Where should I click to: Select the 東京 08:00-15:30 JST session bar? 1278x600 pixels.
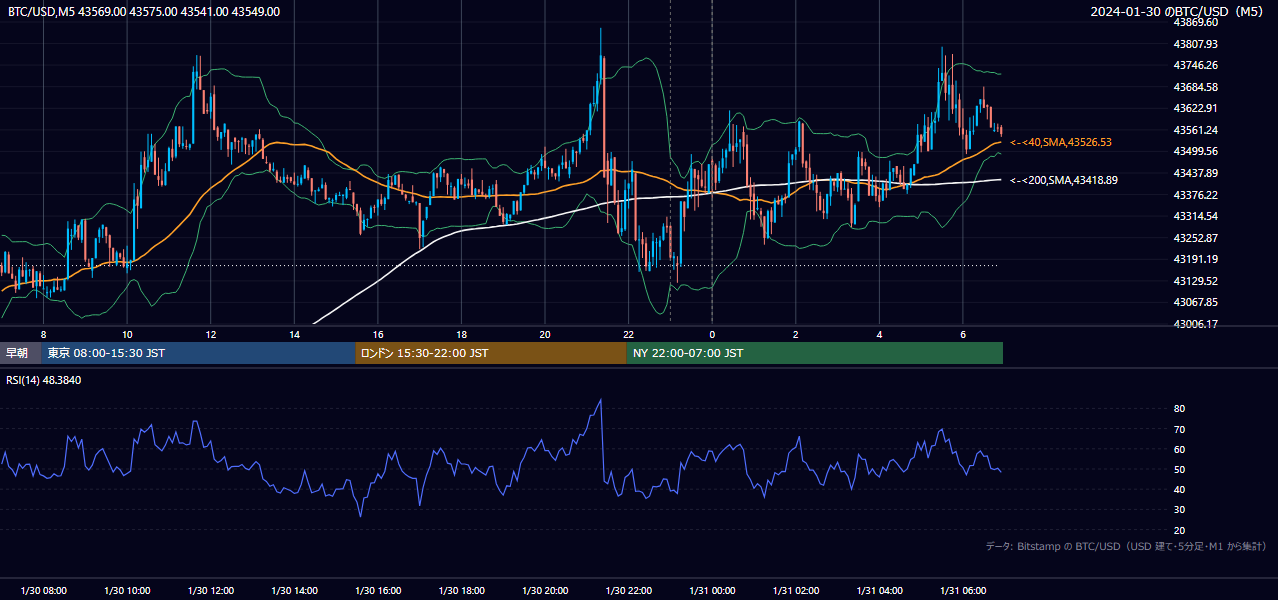tap(198, 353)
